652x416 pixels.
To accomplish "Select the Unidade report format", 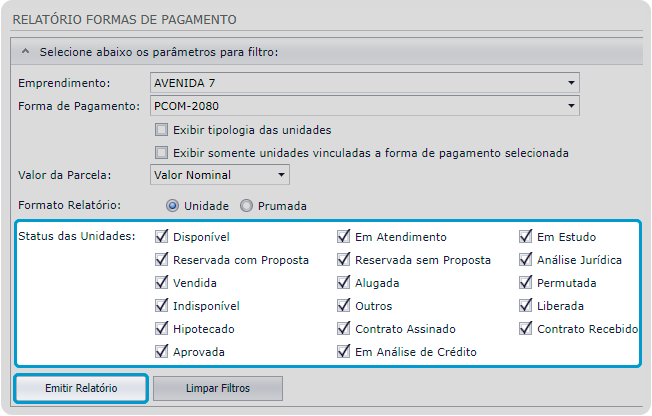I will click(x=173, y=206).
